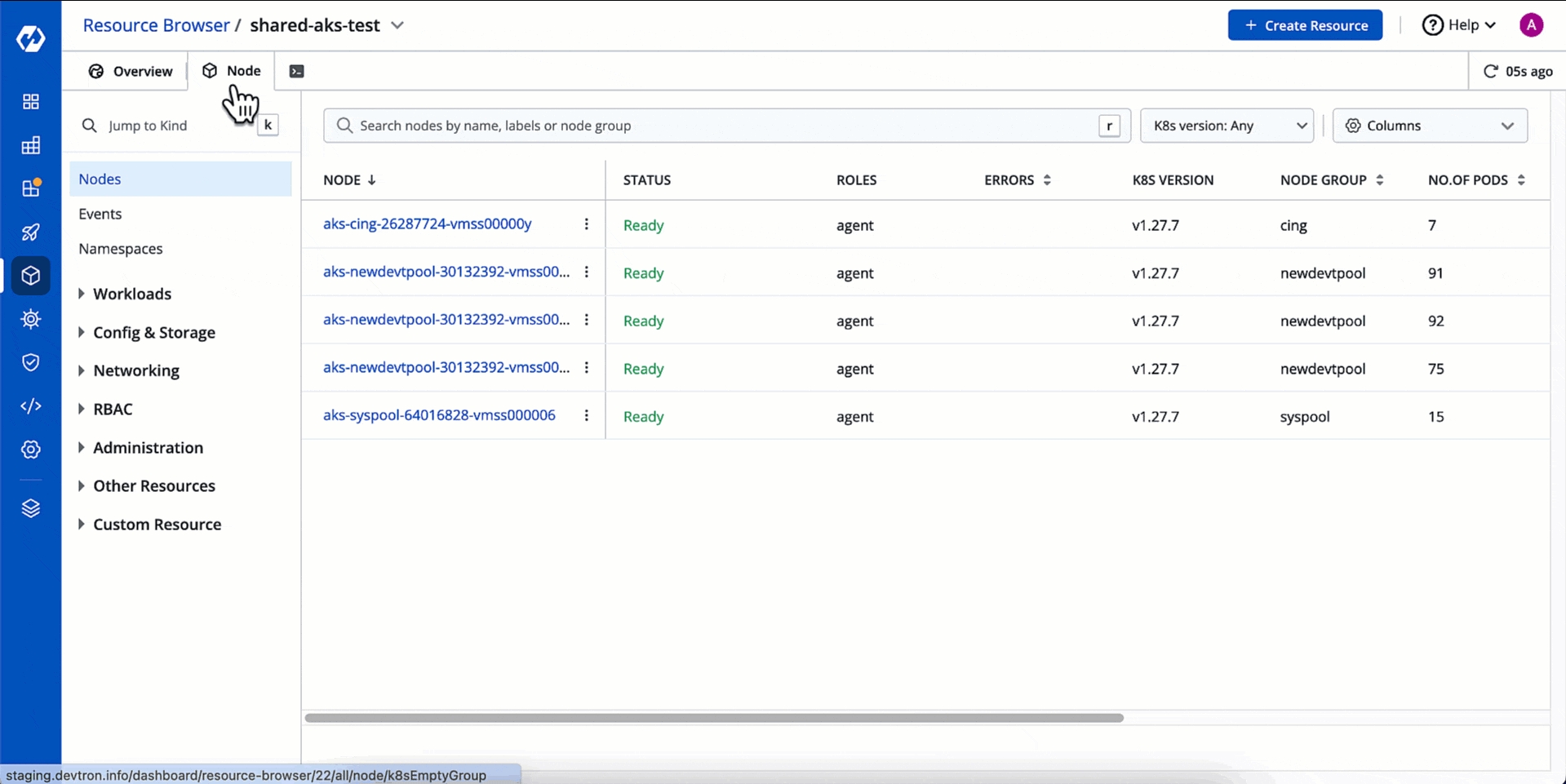The width and height of the screenshot is (1566, 784).
Task: Open the aks-newdevtpool node link with 91 pods
Action: pyautogui.click(x=446, y=272)
